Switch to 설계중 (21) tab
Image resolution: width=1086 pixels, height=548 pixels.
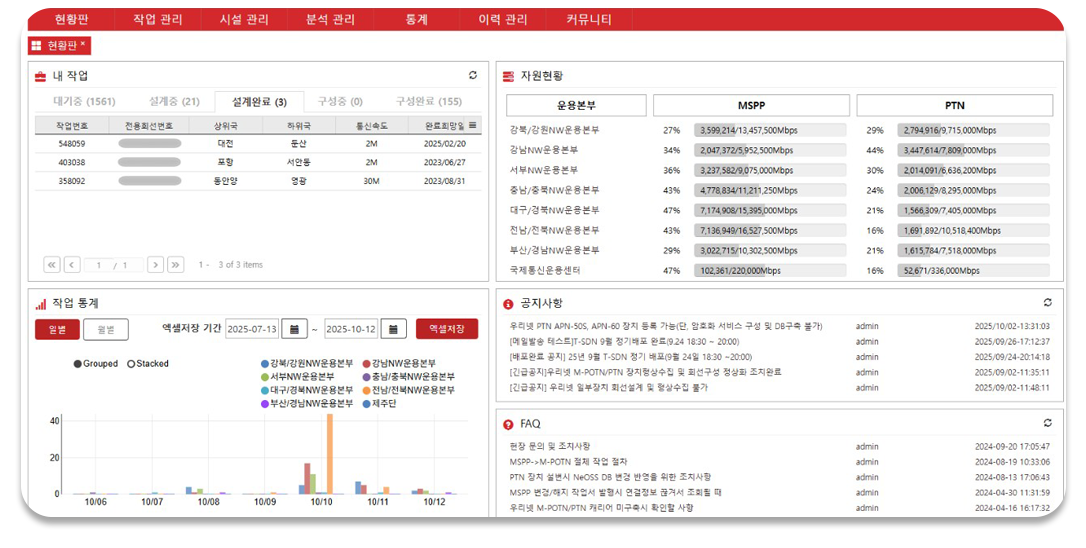(x=175, y=101)
